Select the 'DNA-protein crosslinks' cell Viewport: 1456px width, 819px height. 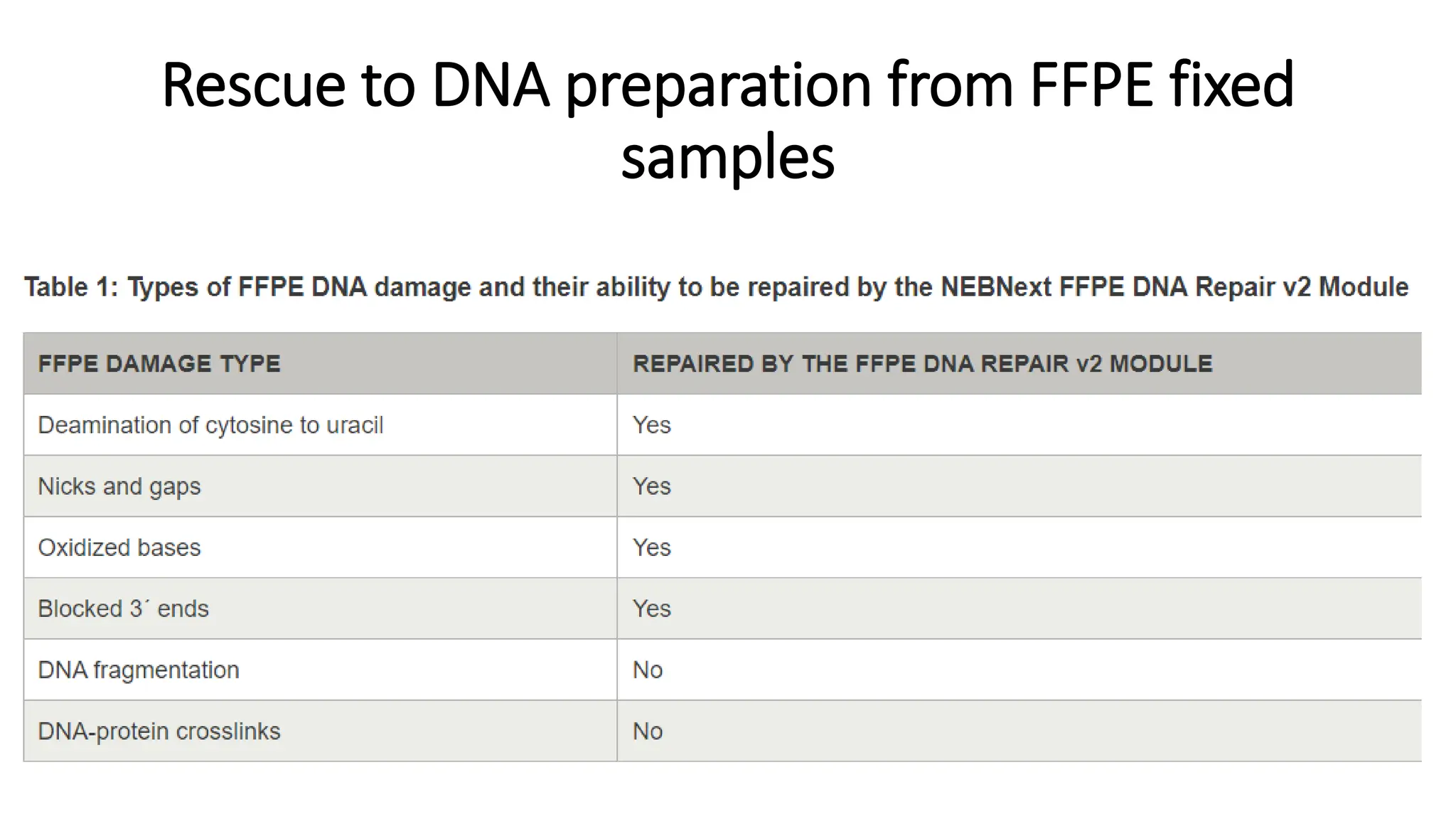[159, 731]
